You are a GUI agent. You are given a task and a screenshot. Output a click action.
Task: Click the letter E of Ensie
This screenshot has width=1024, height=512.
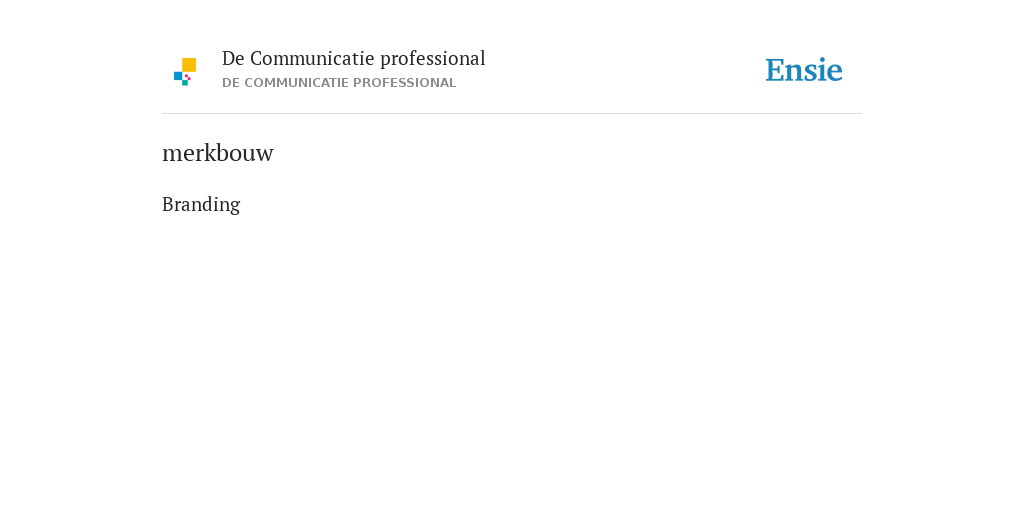(775, 71)
